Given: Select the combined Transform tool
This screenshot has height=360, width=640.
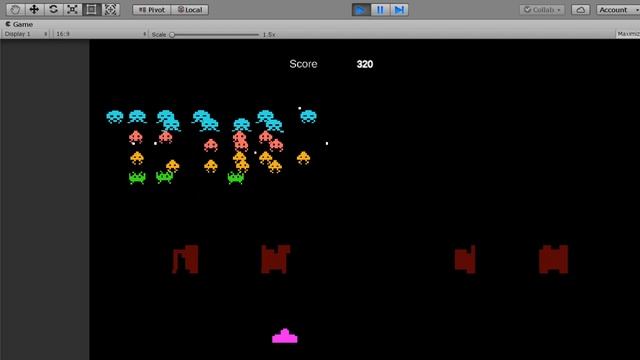Looking at the screenshot, I should pos(111,9).
